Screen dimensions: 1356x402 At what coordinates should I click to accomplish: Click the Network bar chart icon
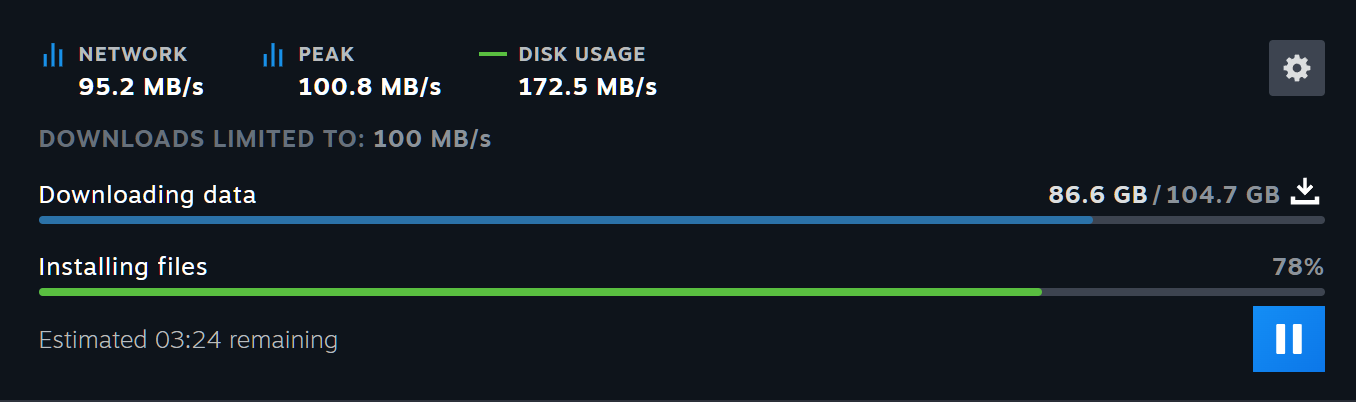[x=52, y=55]
